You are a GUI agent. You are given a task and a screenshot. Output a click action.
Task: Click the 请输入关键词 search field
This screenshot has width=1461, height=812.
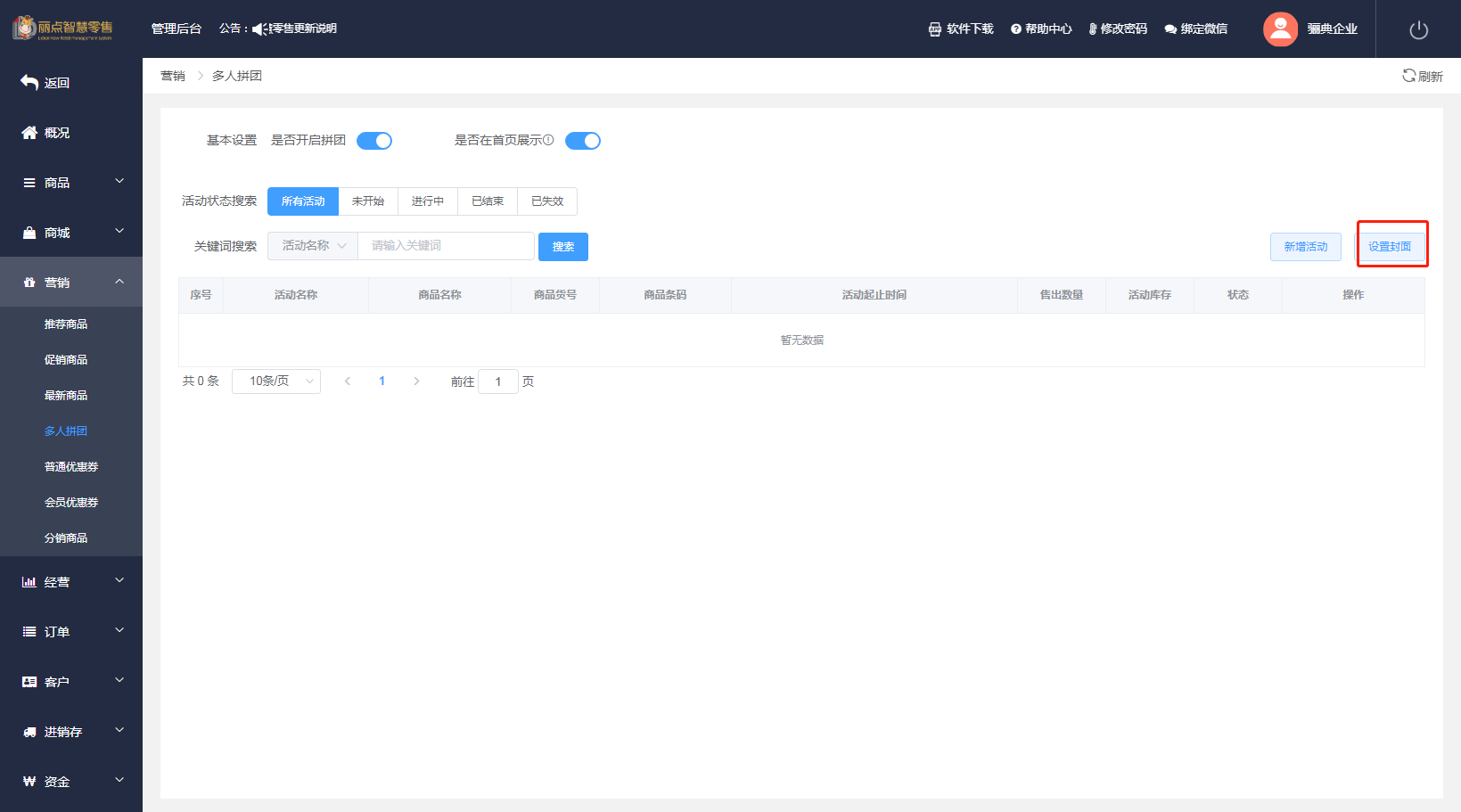(x=446, y=246)
